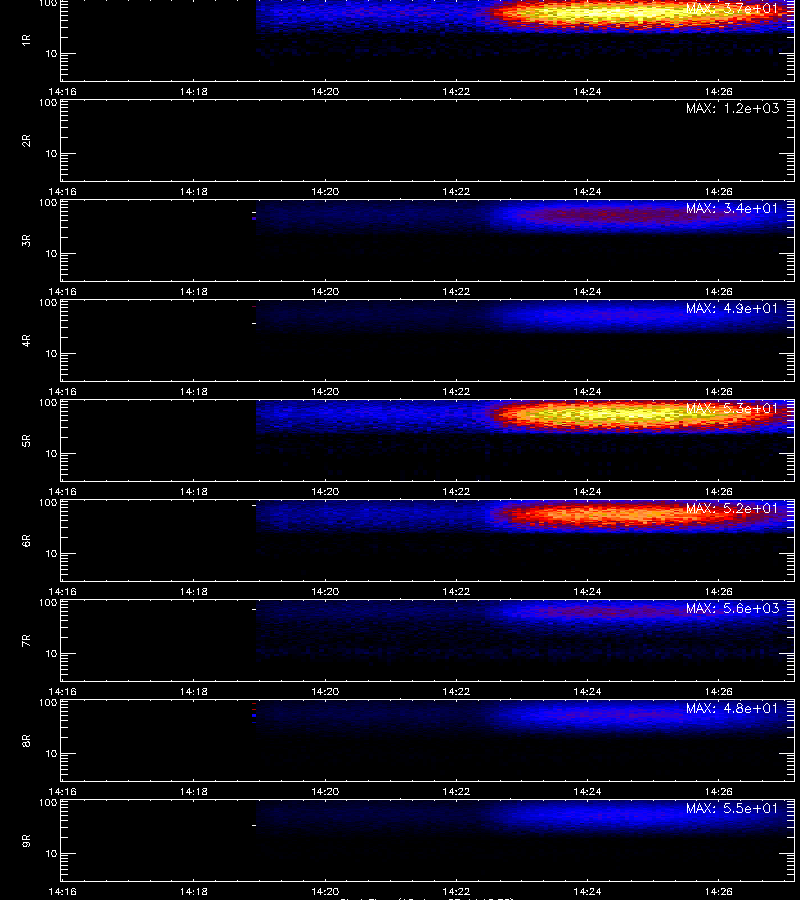Click the 4R panel axis label
The height and width of the screenshot is (900, 800).
point(26,340)
